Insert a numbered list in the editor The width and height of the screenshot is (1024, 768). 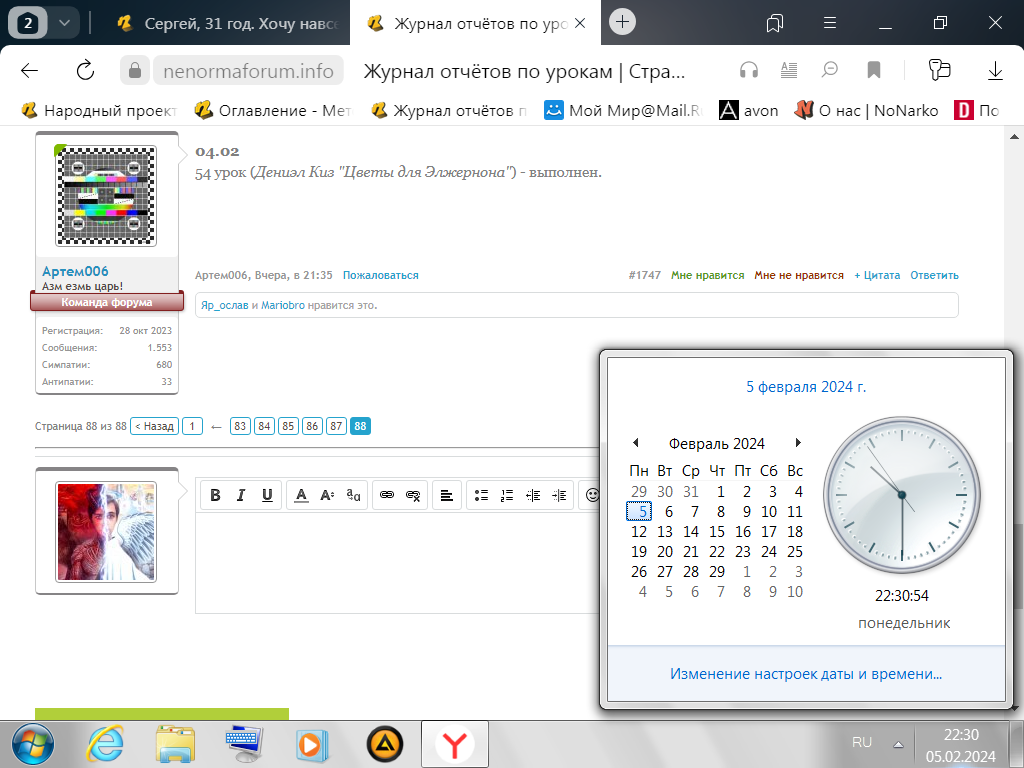point(507,495)
